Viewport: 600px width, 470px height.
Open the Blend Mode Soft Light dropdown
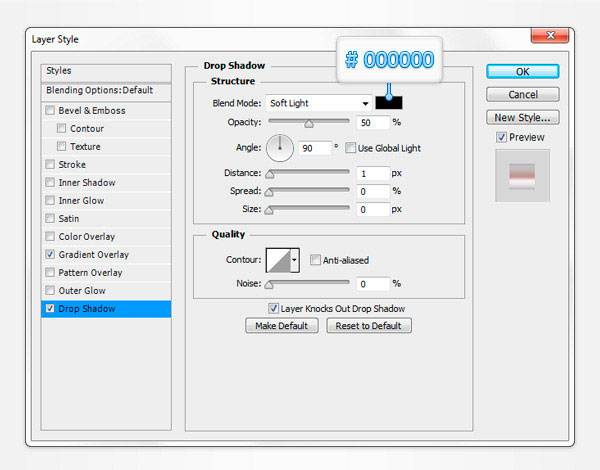[x=318, y=103]
